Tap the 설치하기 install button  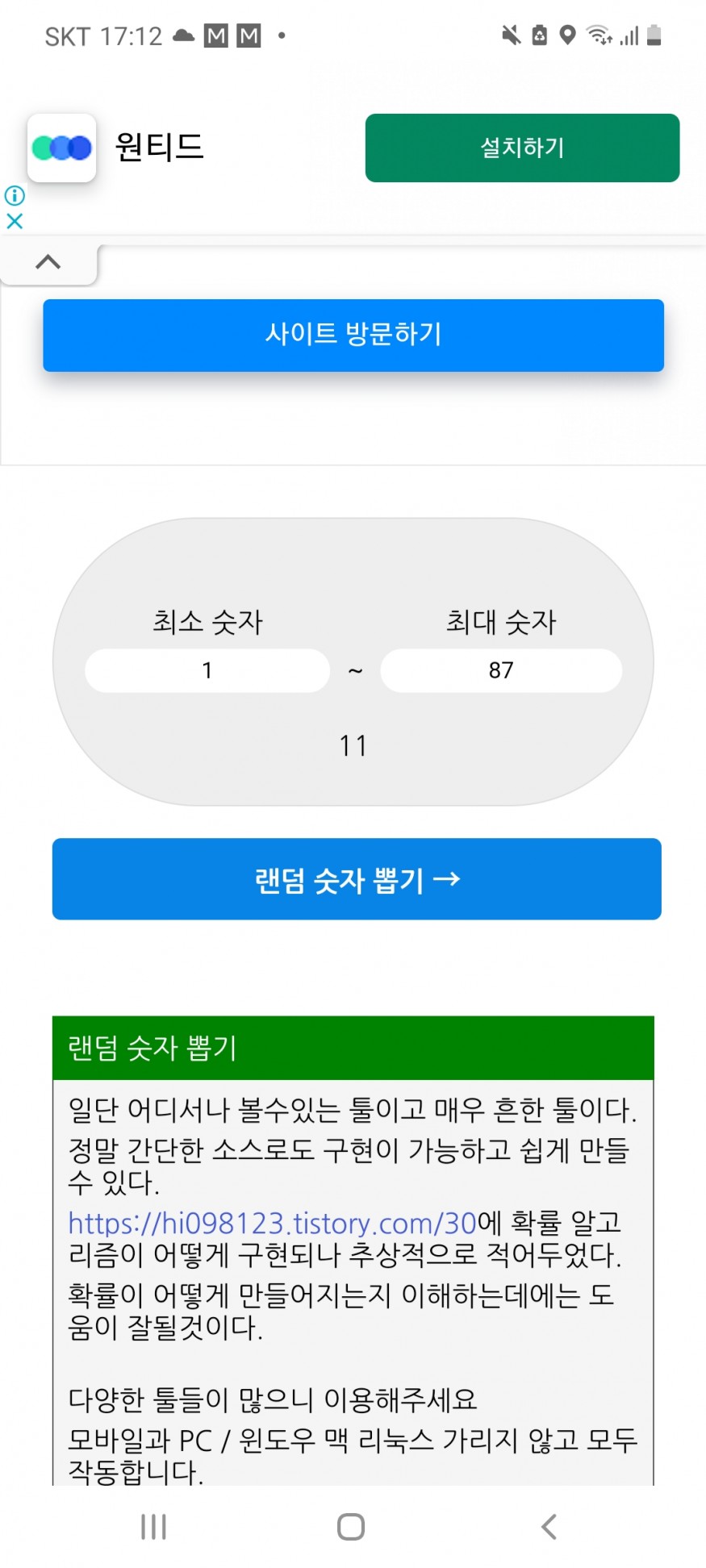(x=522, y=148)
